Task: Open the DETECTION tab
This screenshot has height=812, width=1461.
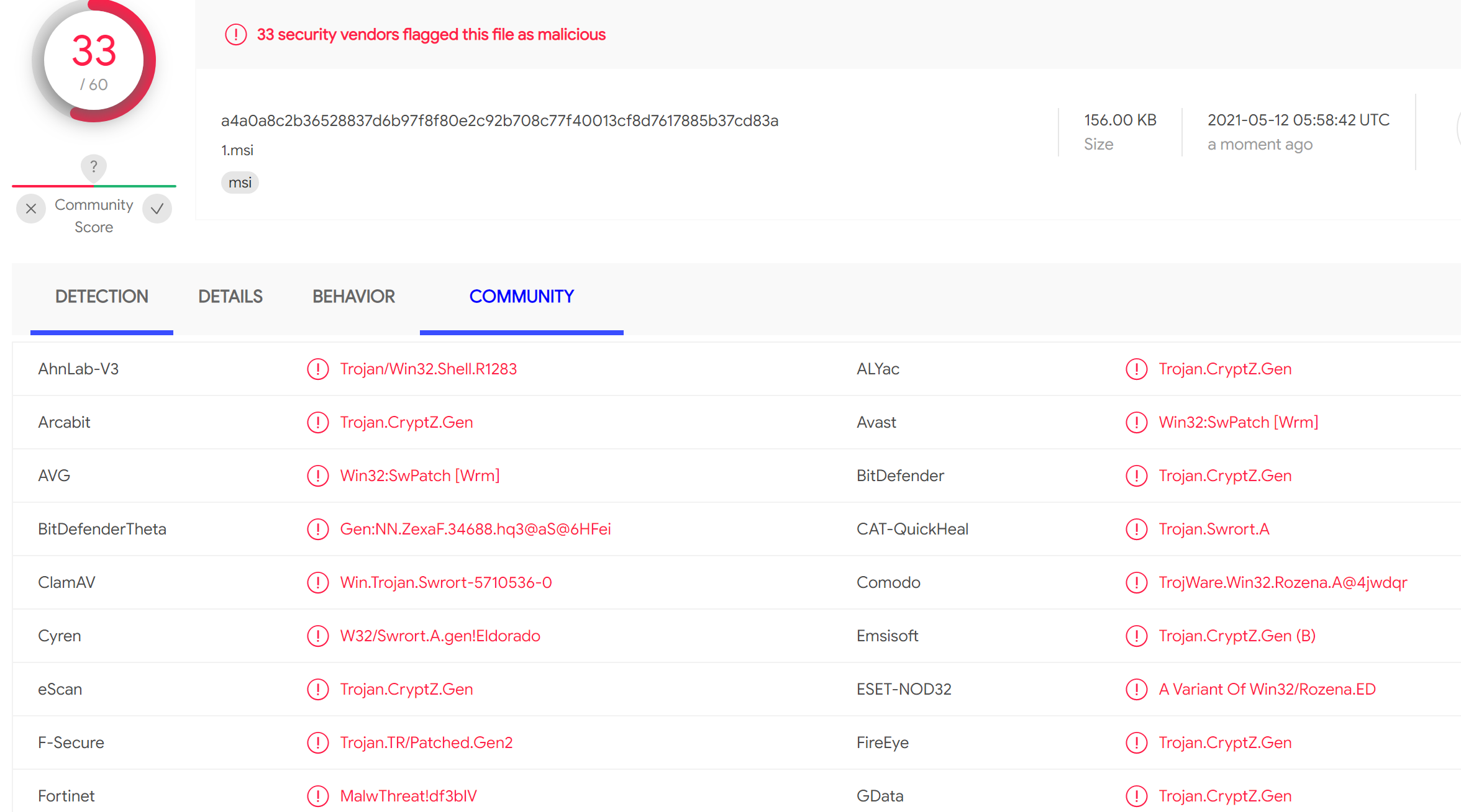Action: (102, 297)
